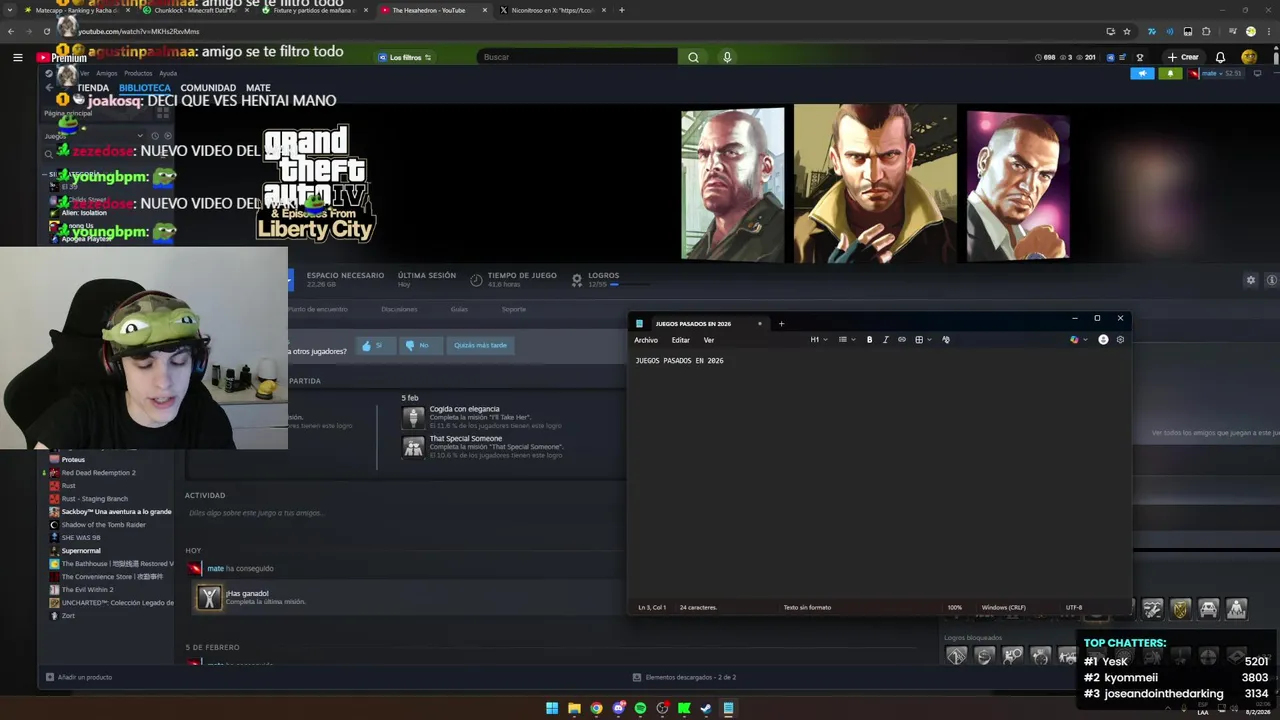Open the Soporte link on game page
Image resolution: width=1280 pixels, height=720 pixels.
tap(514, 309)
